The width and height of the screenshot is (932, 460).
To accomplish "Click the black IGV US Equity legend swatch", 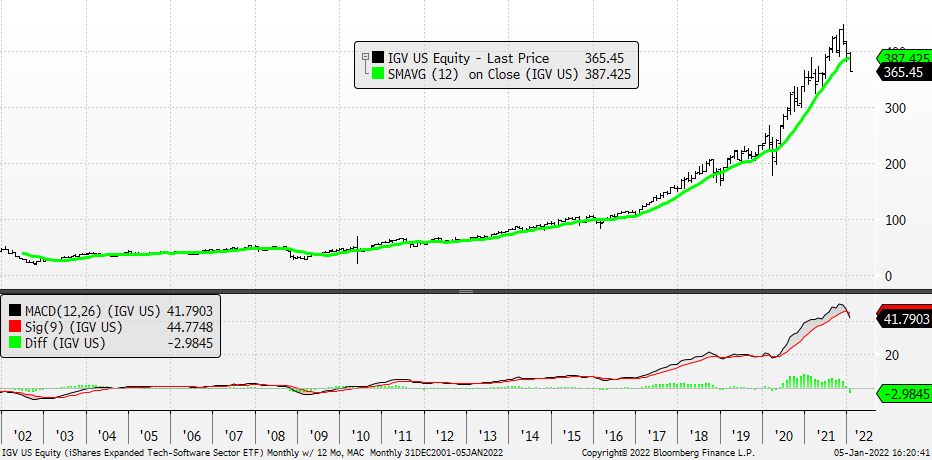I will (x=377, y=58).
